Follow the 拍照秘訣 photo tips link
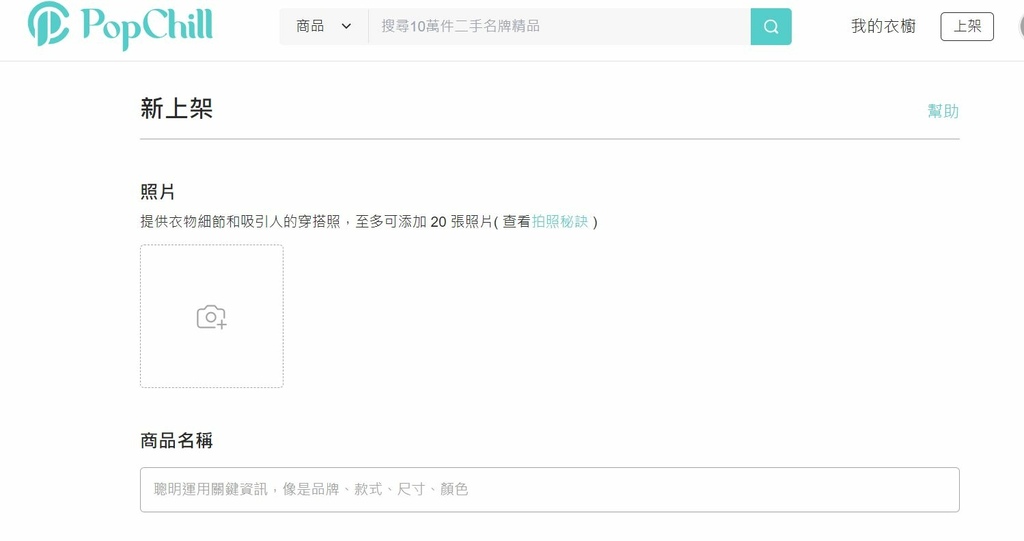This screenshot has height=541, width=1024. coord(560,222)
